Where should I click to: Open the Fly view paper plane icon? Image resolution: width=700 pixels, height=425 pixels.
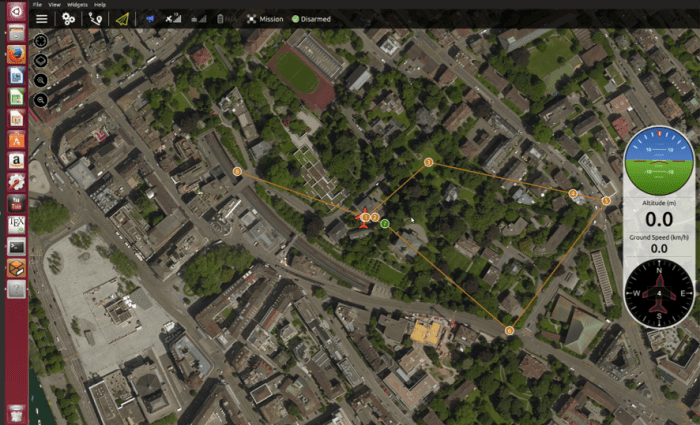122,18
